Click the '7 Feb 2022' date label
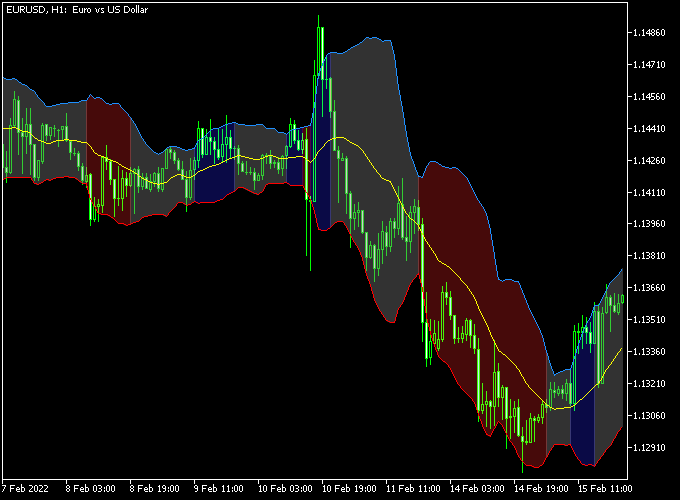This screenshot has height=500, width=680. click(25, 489)
